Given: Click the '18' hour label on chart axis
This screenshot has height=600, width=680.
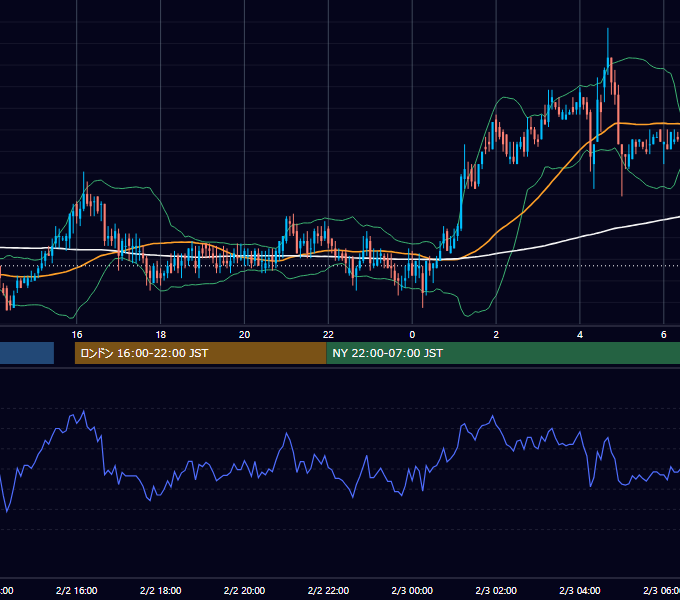Looking at the screenshot, I should (x=160, y=335).
